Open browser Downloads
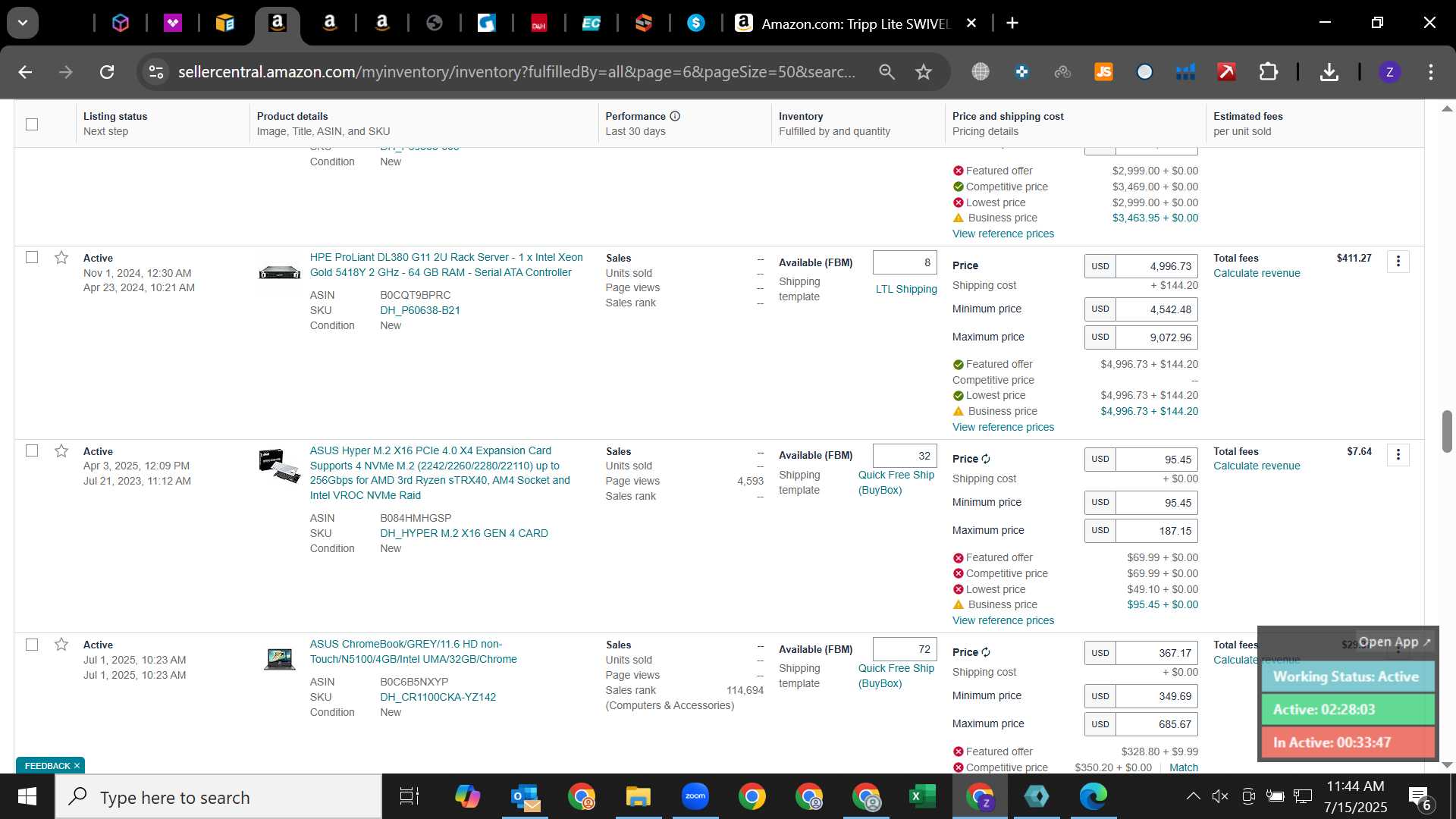 tap(1329, 72)
